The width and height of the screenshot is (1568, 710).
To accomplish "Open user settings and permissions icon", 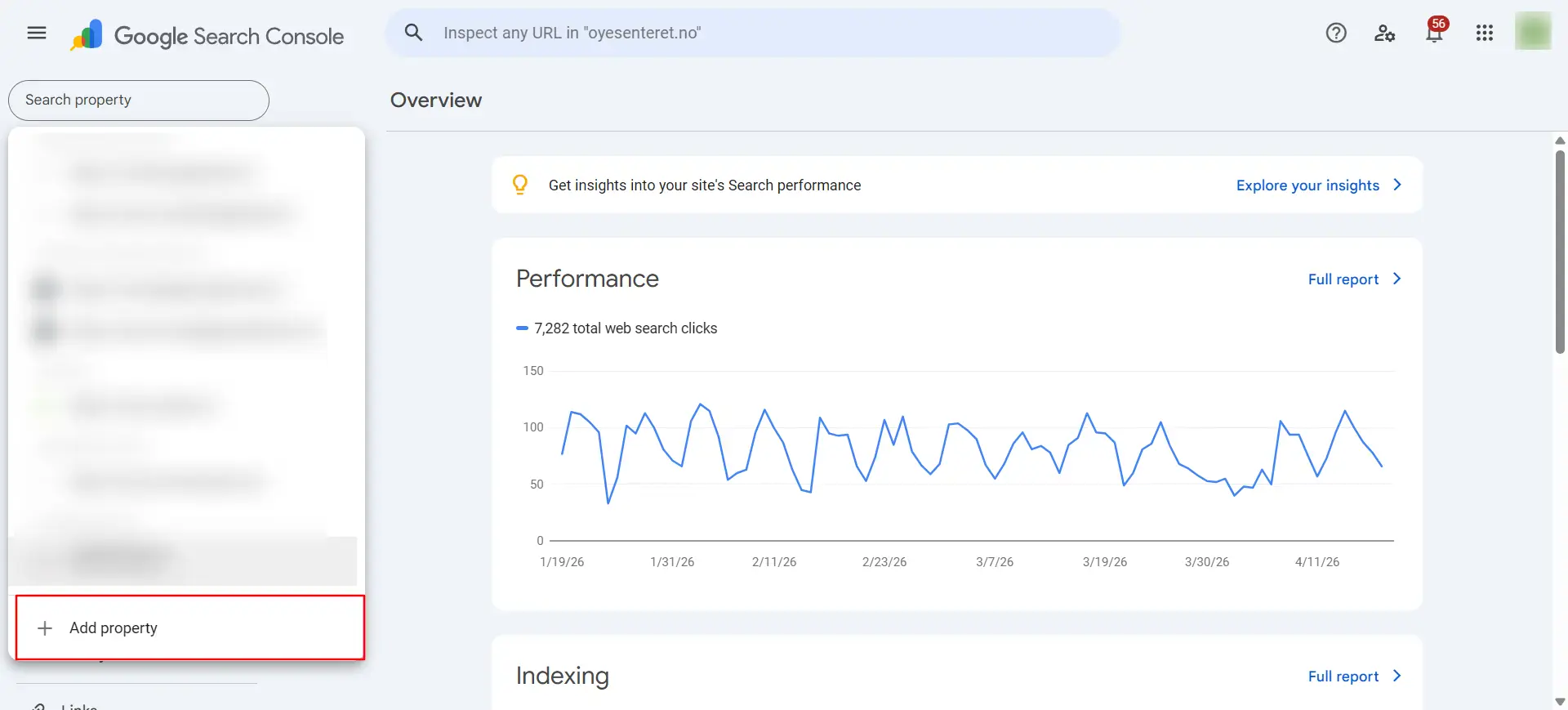I will (1385, 33).
